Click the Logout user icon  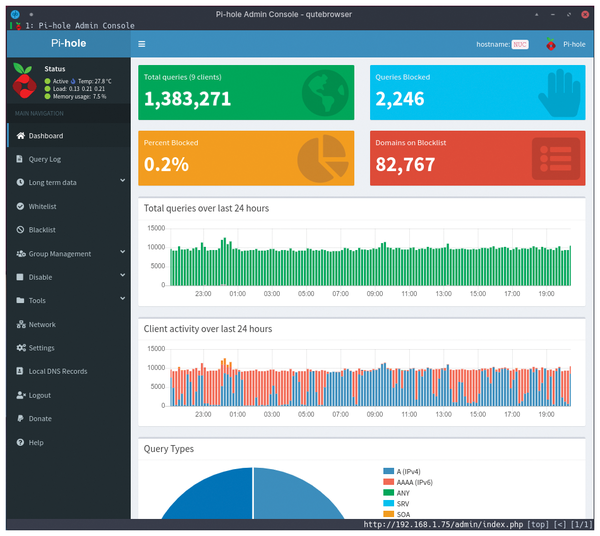point(21,395)
